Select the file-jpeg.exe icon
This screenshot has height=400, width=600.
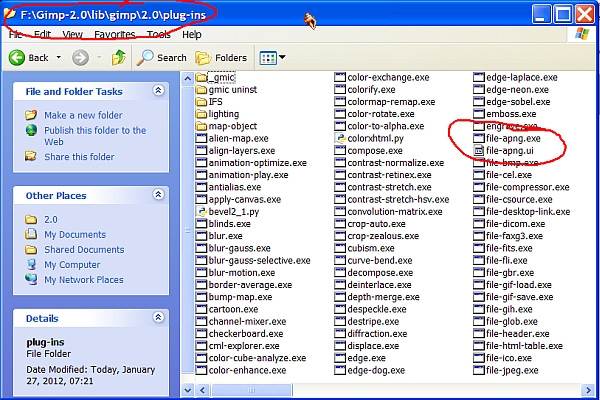click(479, 370)
